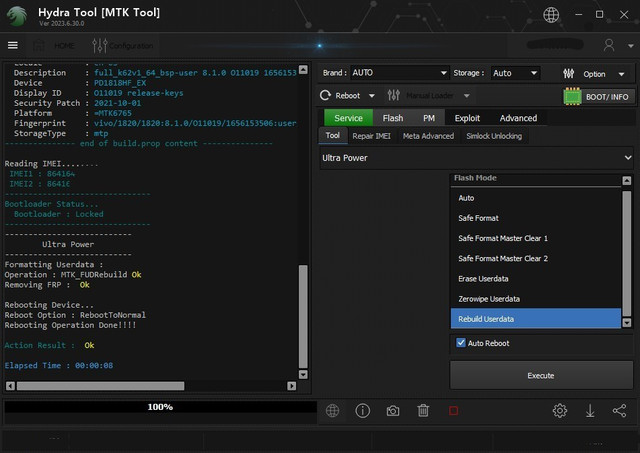Expand the Option dropdown arrow
The height and width of the screenshot is (453, 640).
click(x=621, y=74)
